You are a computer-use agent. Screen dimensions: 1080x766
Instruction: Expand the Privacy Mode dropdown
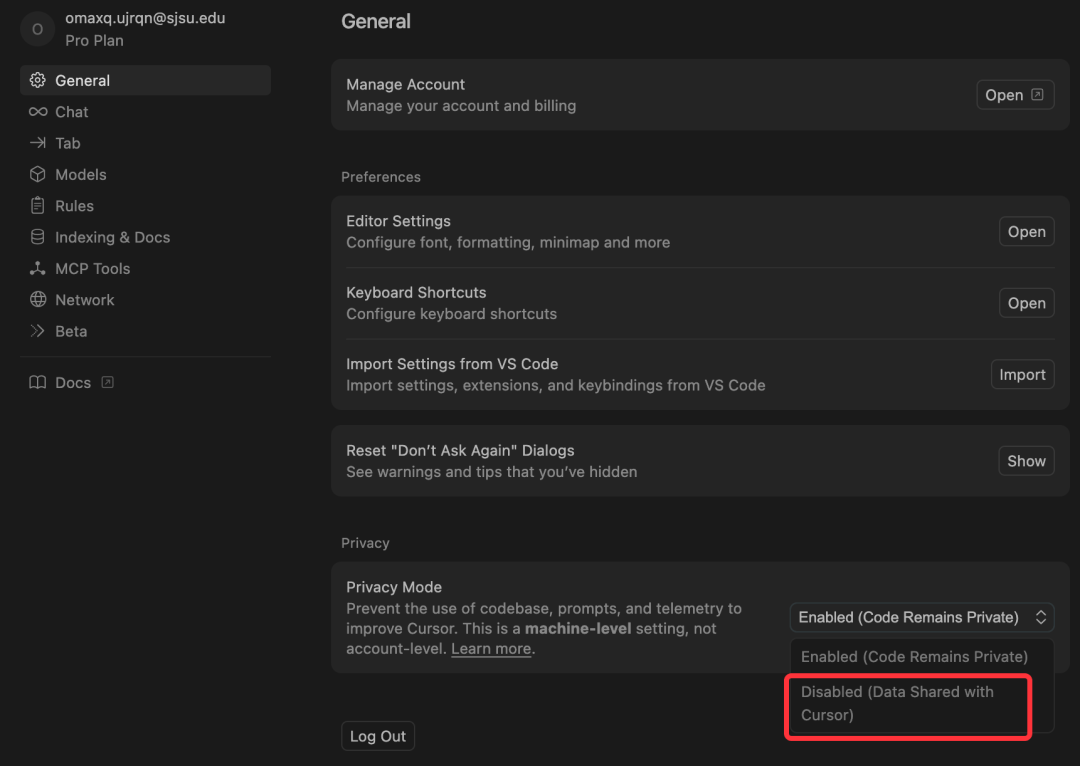[x=921, y=617]
